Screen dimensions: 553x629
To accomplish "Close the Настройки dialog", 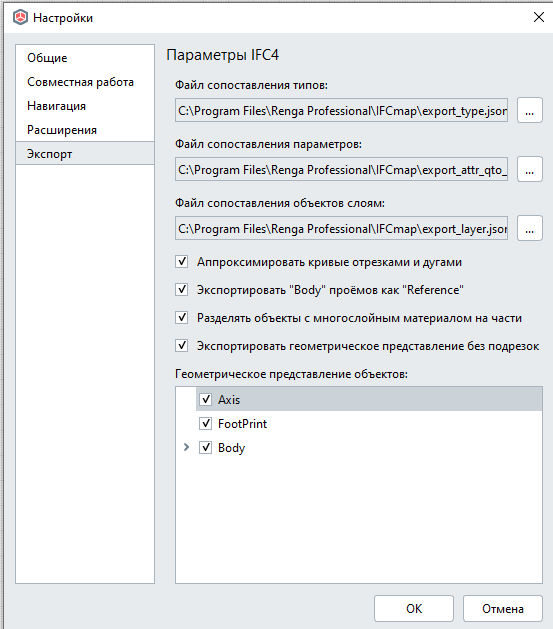I will tap(539, 17).
